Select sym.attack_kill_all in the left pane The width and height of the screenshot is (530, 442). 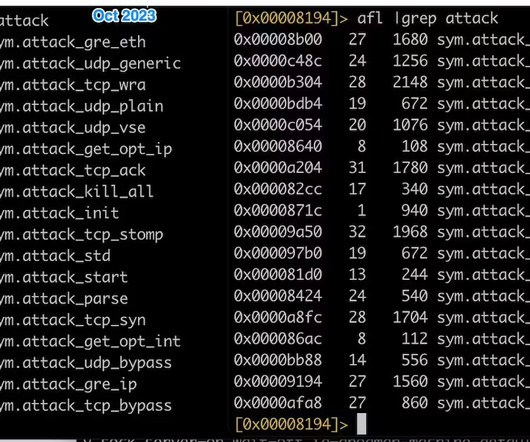pos(77,192)
